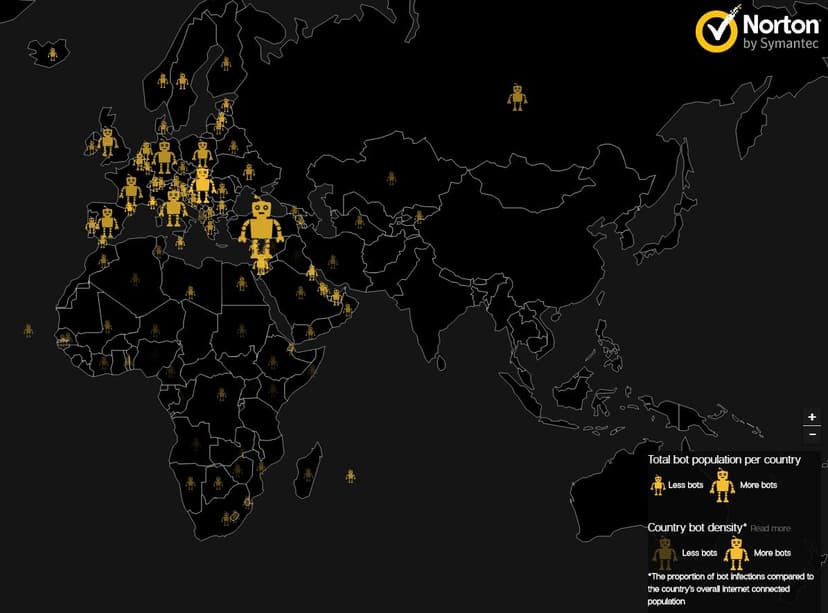Select the bot icon over Italy
Viewport: 828px width, 613px height.
(x=173, y=209)
